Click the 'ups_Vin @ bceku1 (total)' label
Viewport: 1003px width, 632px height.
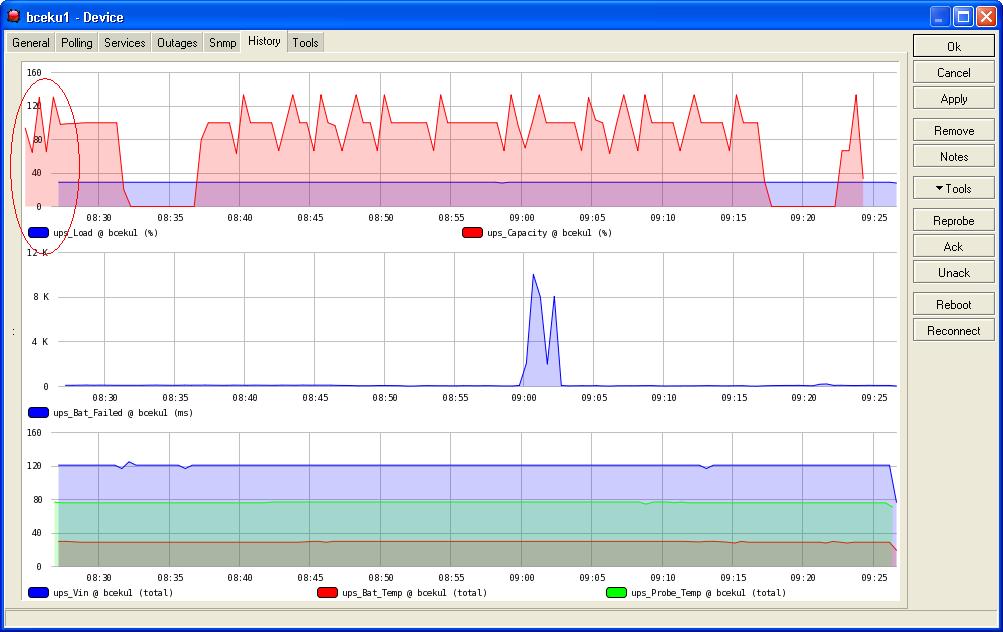[x=113, y=593]
